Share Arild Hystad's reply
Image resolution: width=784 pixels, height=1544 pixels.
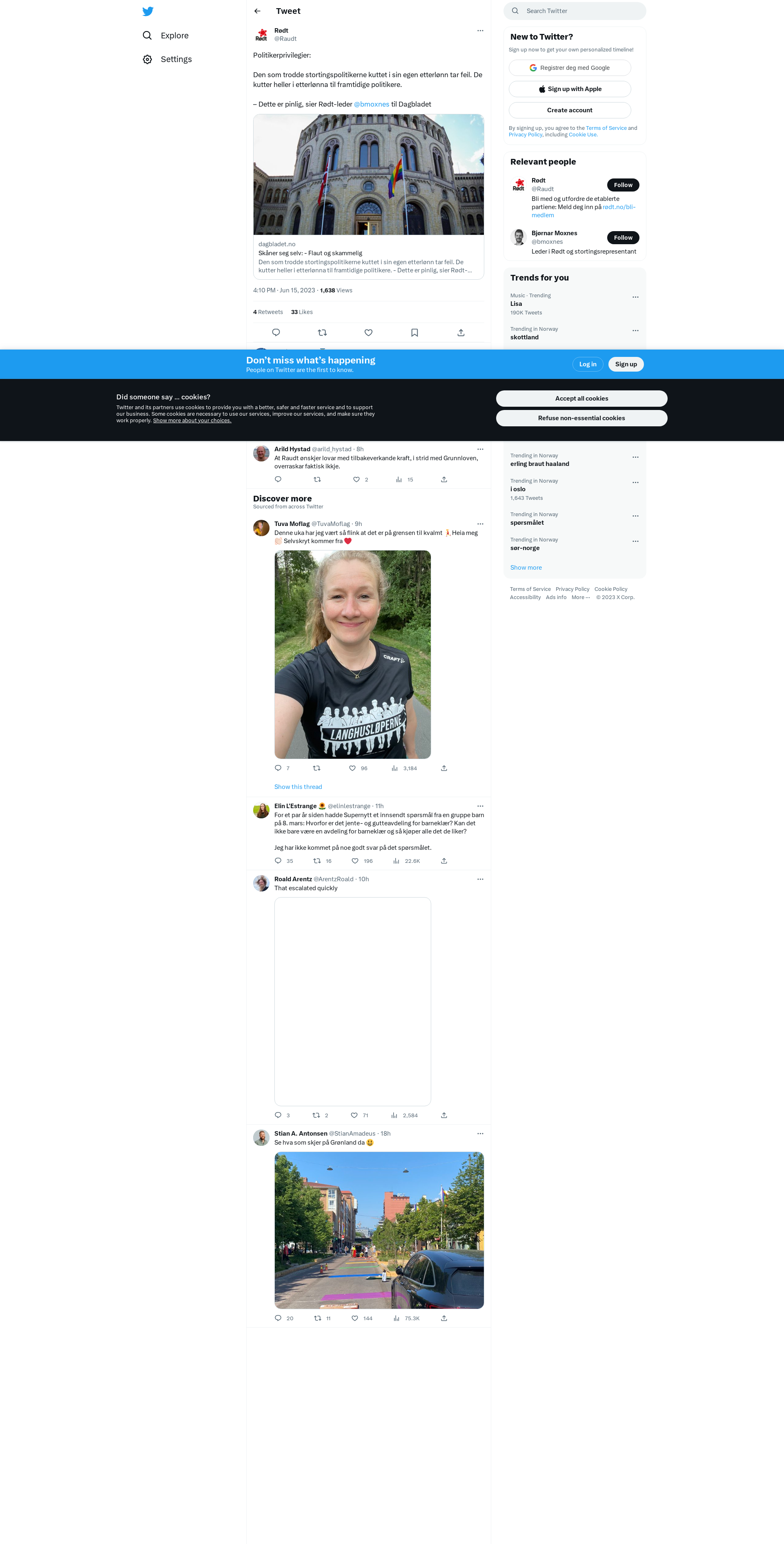pyautogui.click(x=444, y=479)
